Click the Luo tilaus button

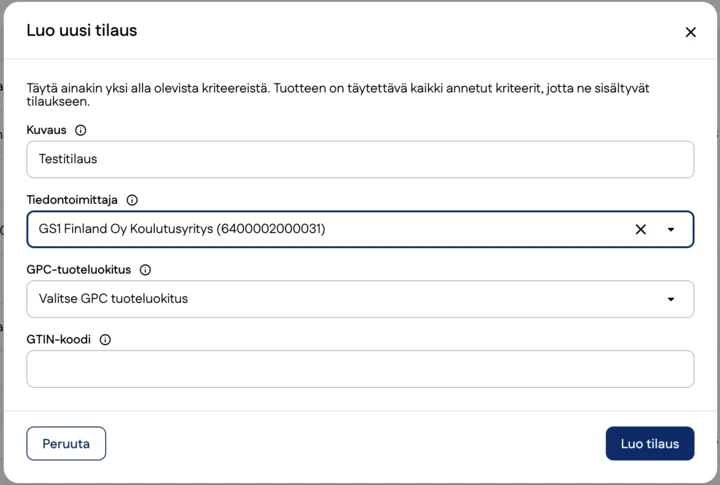(650, 444)
